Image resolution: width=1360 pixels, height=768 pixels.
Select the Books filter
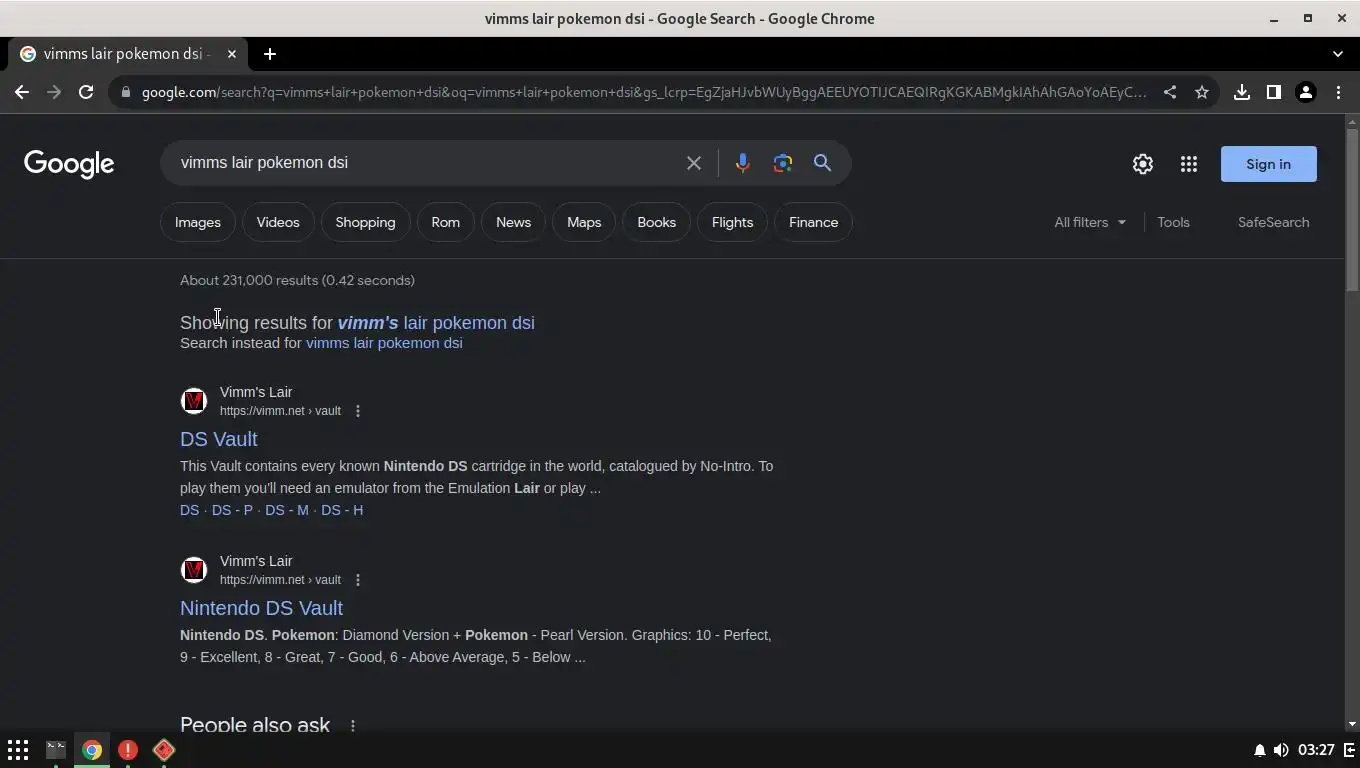[657, 222]
